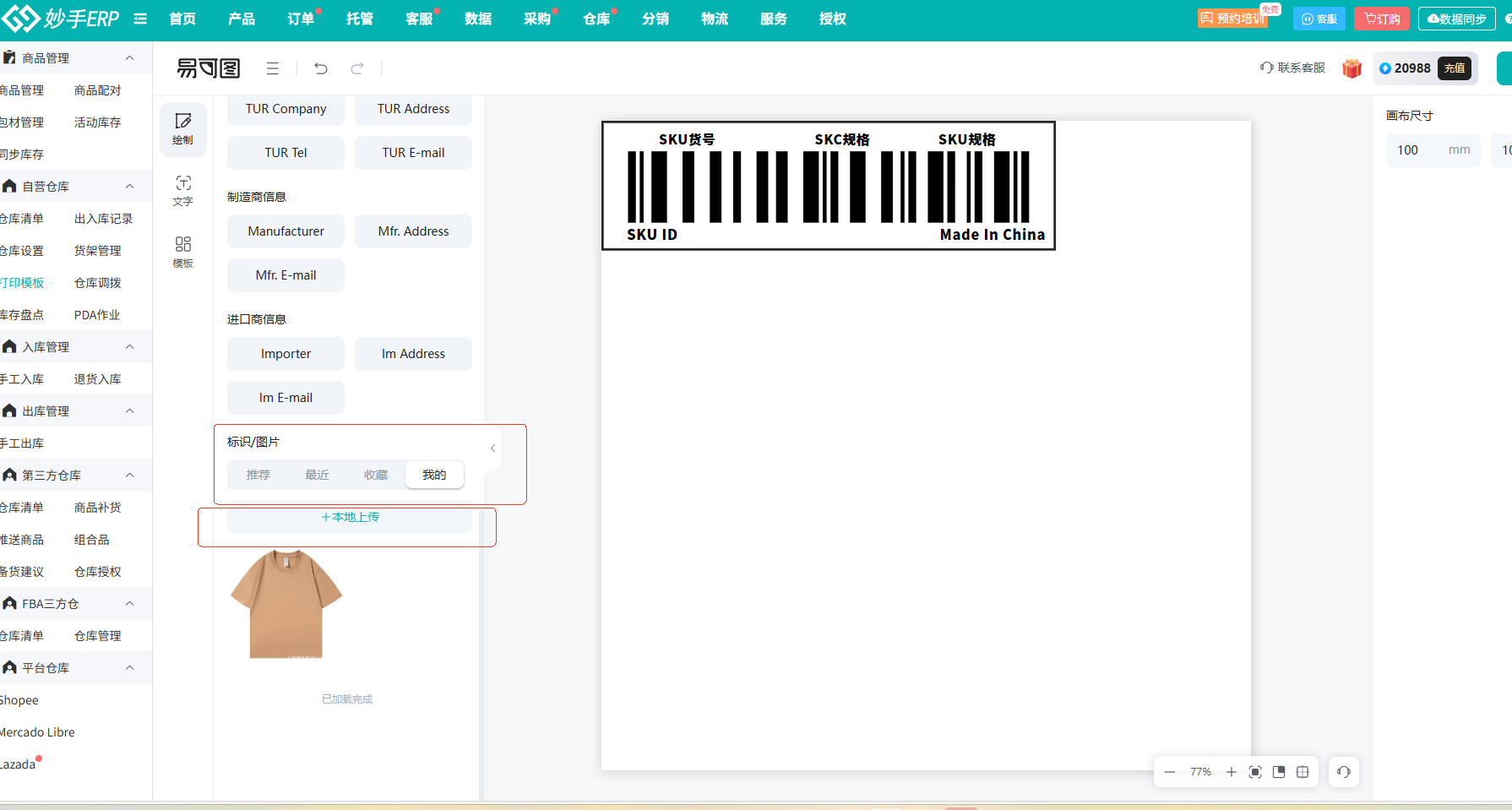Open the 订单 top menu
Image resolution: width=1512 pixels, height=810 pixels.
[301, 19]
